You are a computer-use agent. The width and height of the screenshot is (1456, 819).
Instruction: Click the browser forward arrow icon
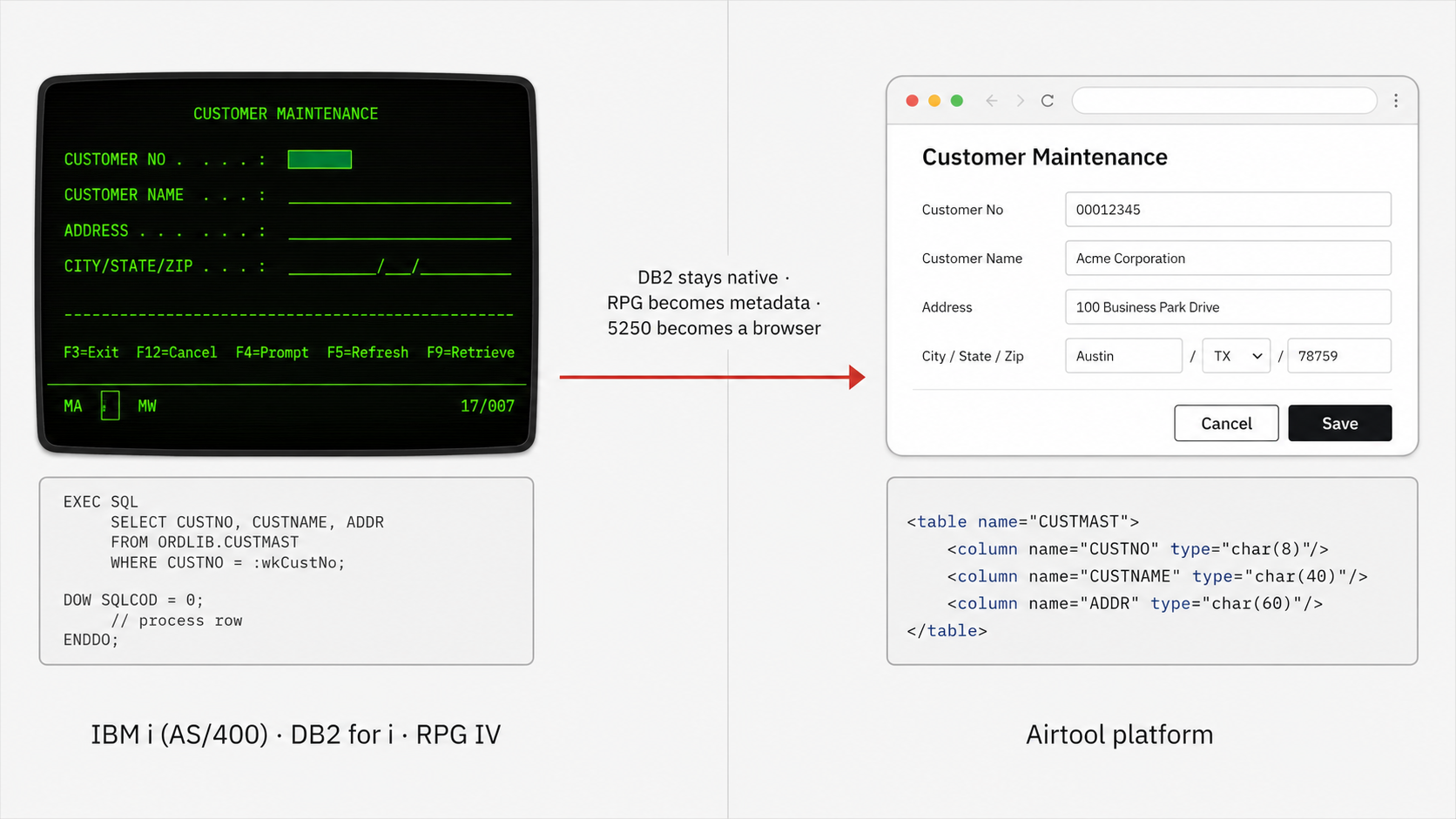coord(1020,101)
